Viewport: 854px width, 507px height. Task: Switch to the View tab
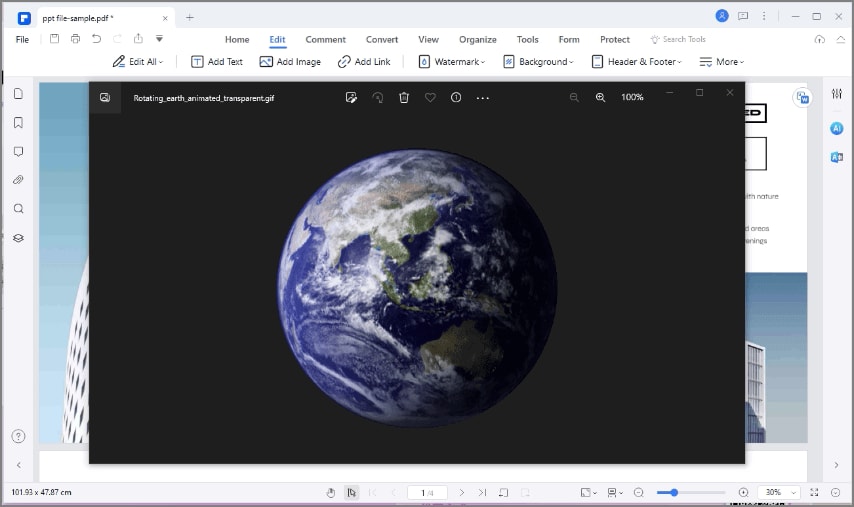[x=428, y=39]
